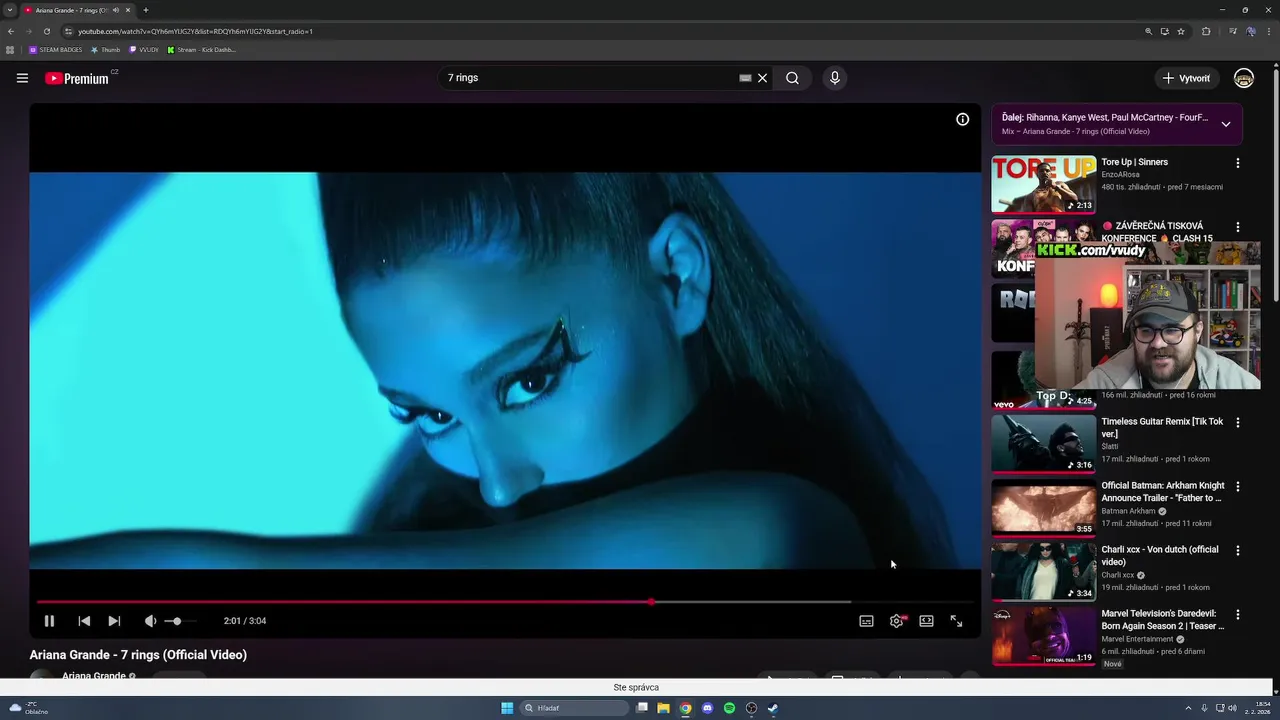Open Daredevil Born Again teaser thumbnail
Image resolution: width=1280 pixels, height=720 pixels.
point(1043,635)
